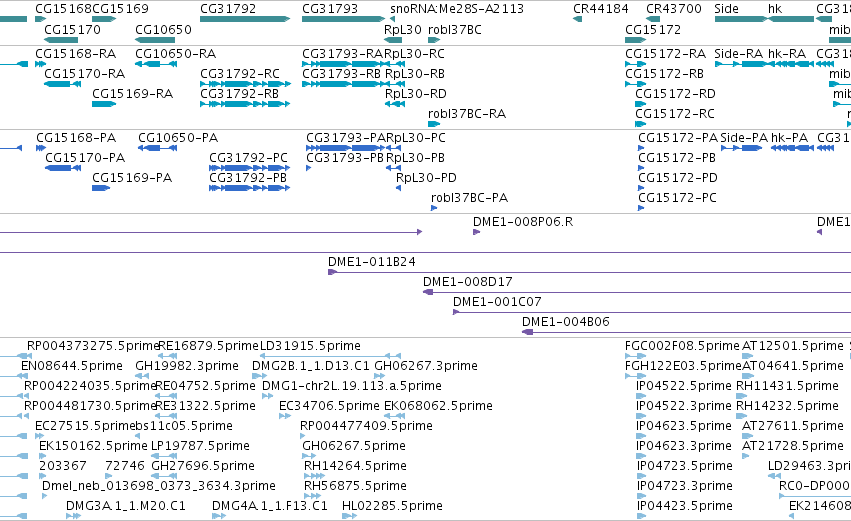The height and width of the screenshot is (521, 851).
Task: Select transcript CG31792-RB
Action: [x=245, y=104]
